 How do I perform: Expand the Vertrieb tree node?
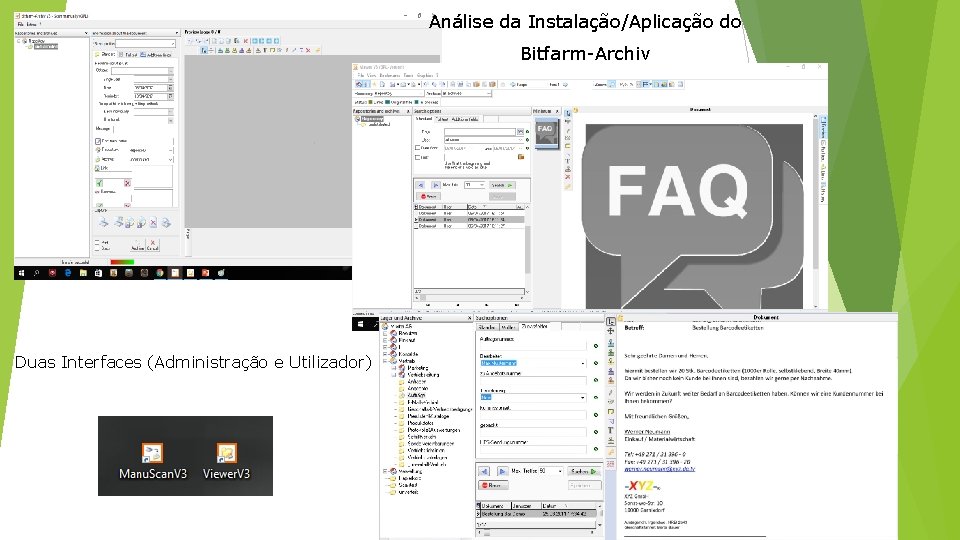[384, 361]
